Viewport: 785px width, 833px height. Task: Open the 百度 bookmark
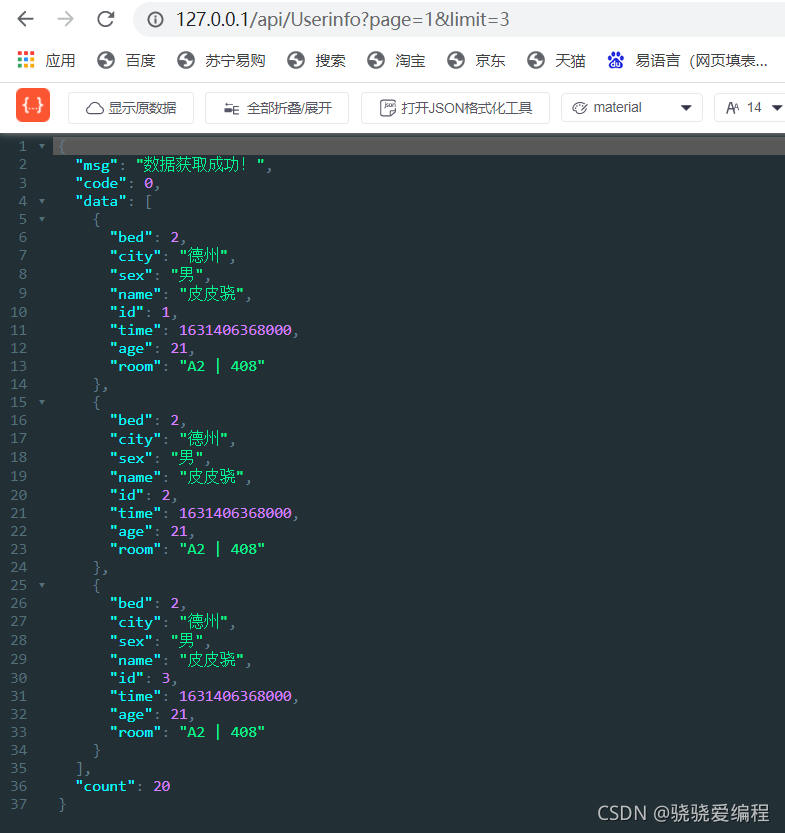coord(126,61)
